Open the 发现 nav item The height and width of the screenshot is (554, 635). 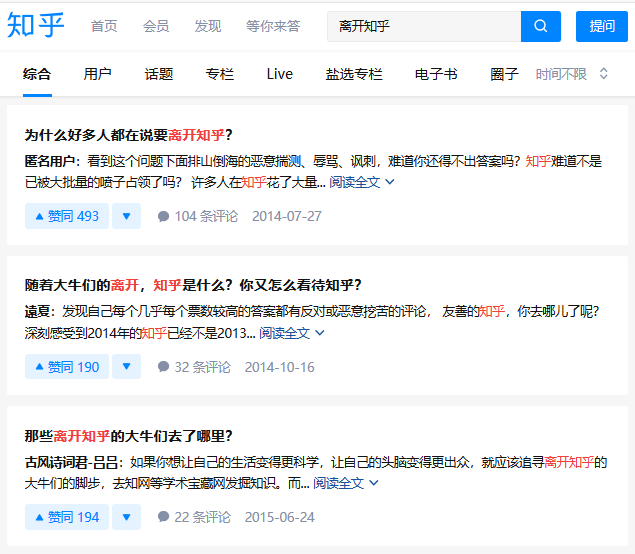click(x=208, y=26)
